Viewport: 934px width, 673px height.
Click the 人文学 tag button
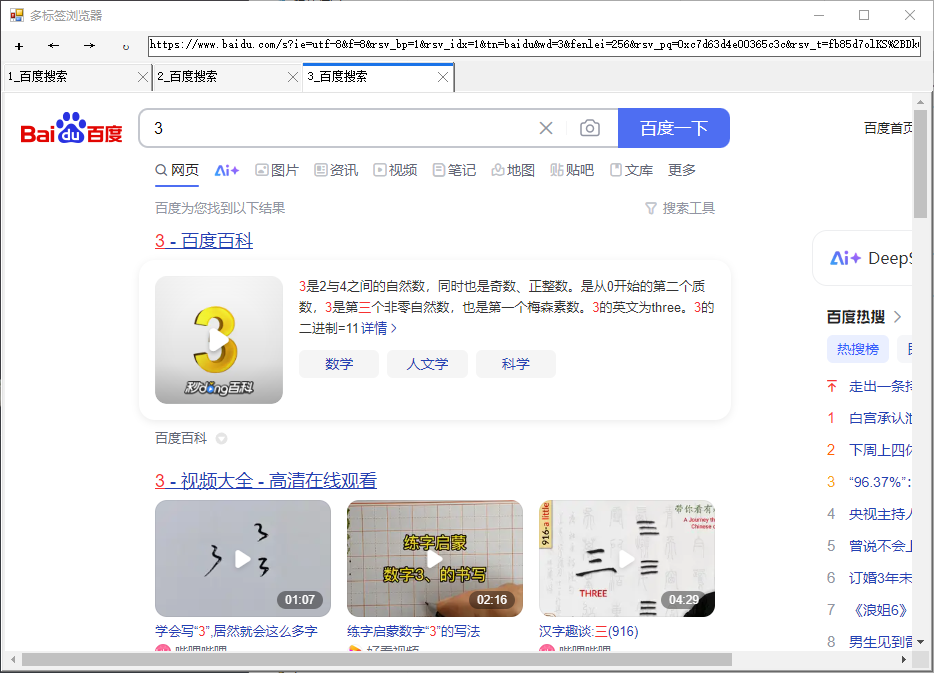(x=427, y=364)
